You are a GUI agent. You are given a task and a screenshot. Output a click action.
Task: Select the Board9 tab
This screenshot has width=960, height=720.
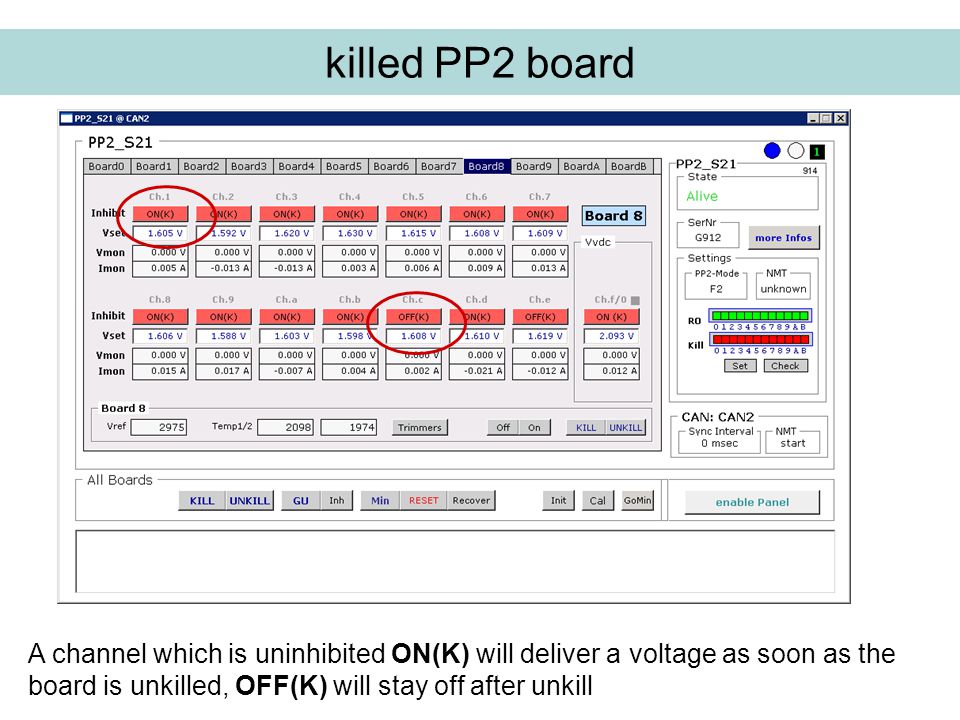pos(533,167)
